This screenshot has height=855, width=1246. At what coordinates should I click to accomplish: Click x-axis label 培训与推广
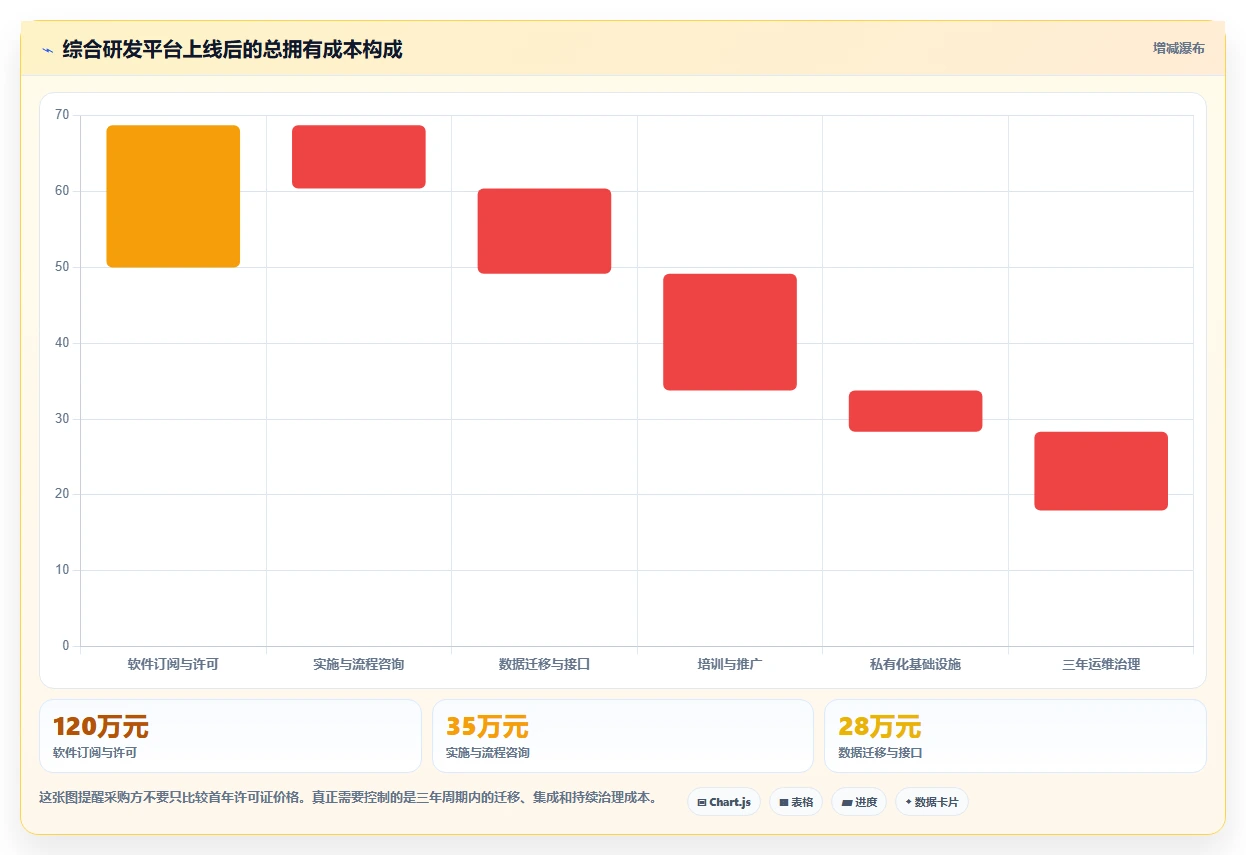(x=730, y=664)
